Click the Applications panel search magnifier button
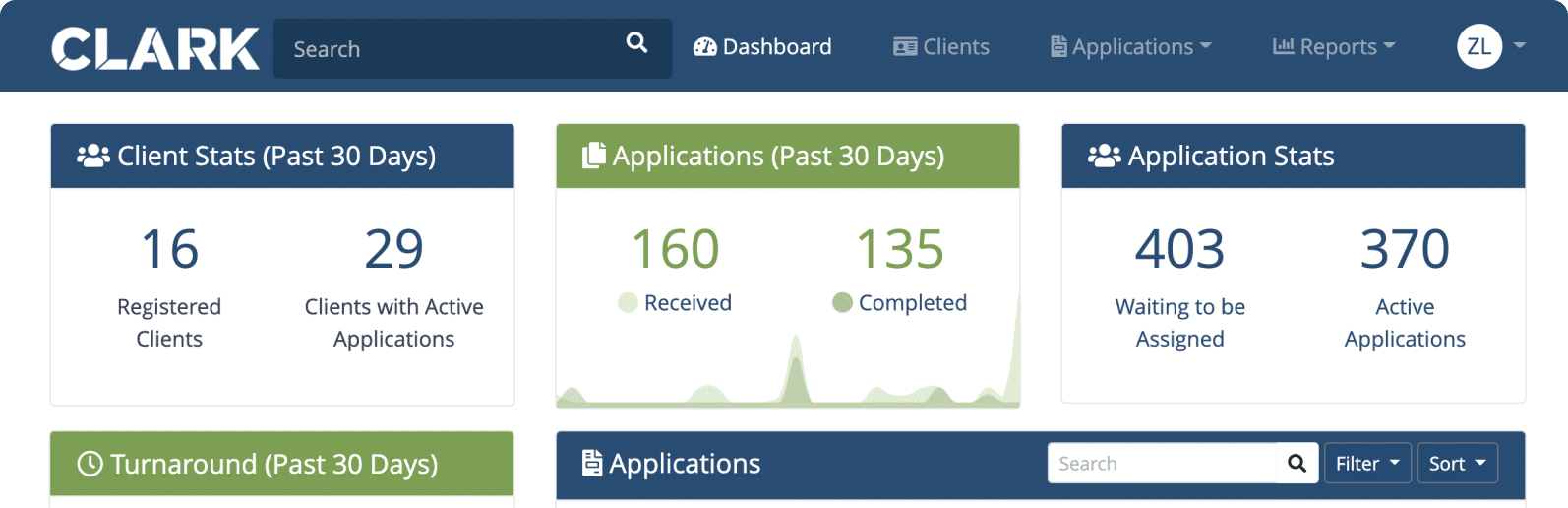 pos(1297,463)
